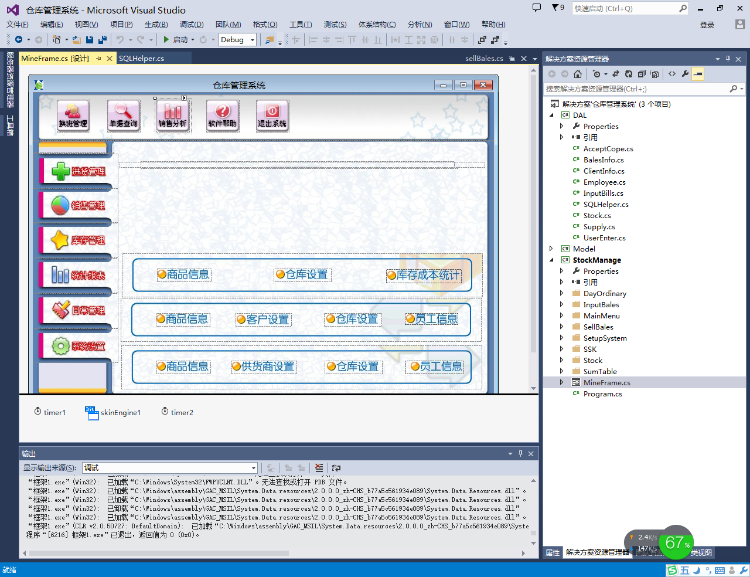Click the View Code icon in Solution Explorer

tap(672, 74)
